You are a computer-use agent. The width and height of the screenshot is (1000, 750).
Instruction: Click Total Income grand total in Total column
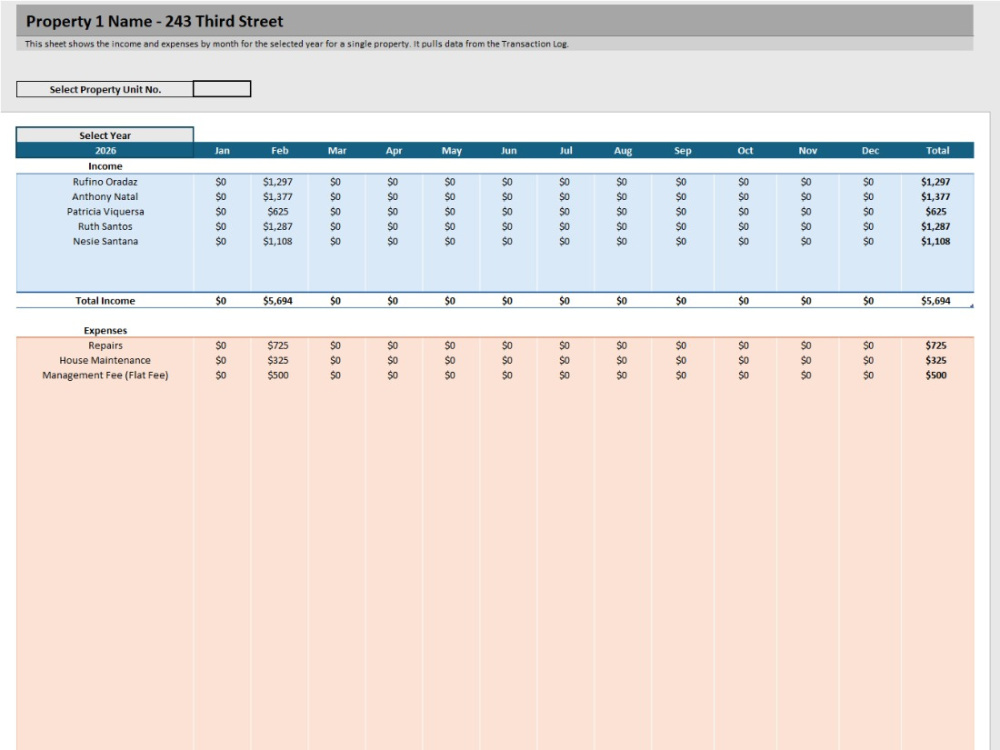tap(936, 300)
